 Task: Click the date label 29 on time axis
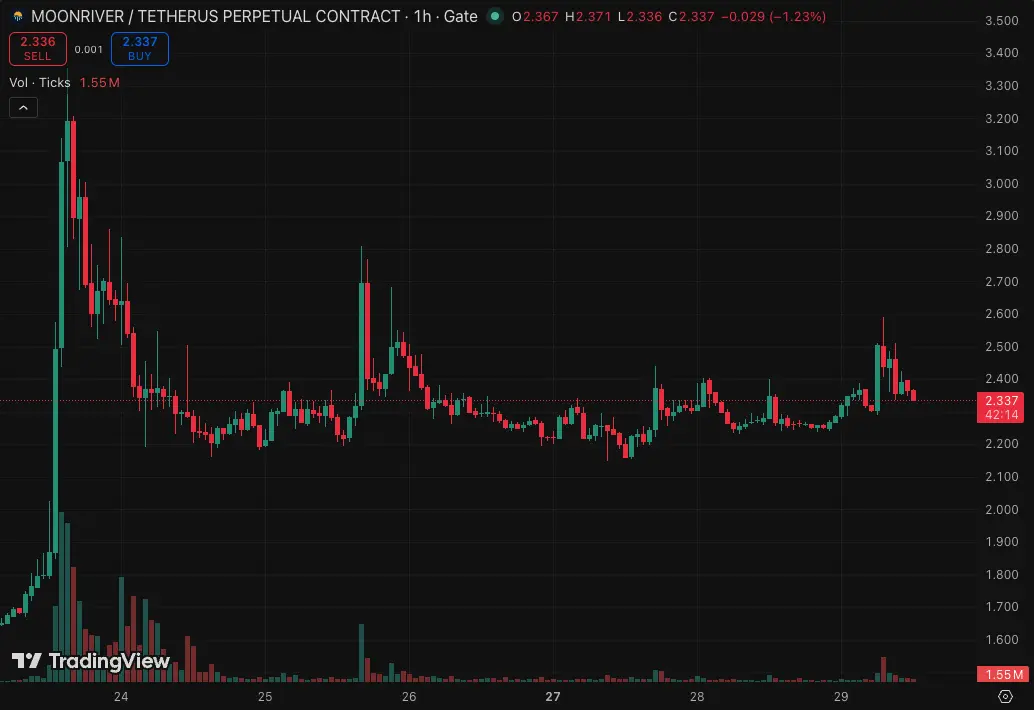click(x=841, y=696)
